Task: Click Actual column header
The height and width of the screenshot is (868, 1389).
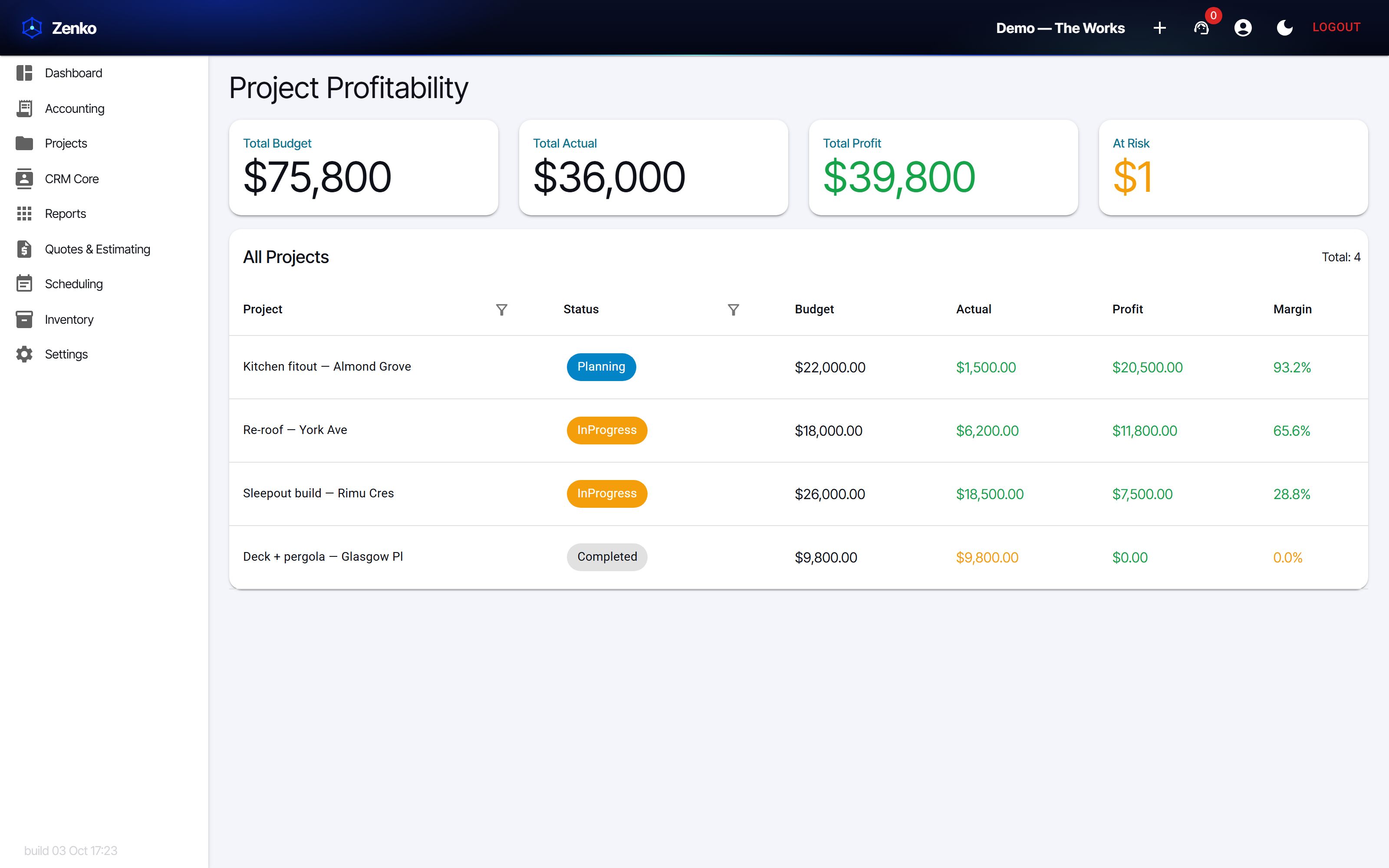Action: [x=974, y=309]
